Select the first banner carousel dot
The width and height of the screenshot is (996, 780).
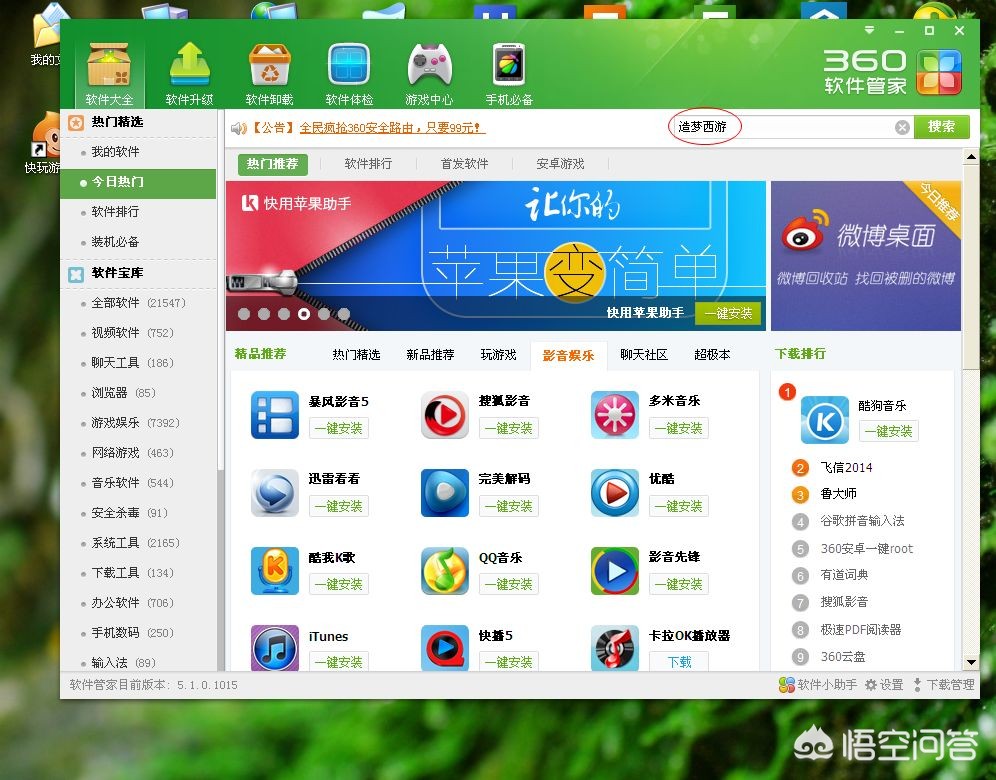click(243, 314)
